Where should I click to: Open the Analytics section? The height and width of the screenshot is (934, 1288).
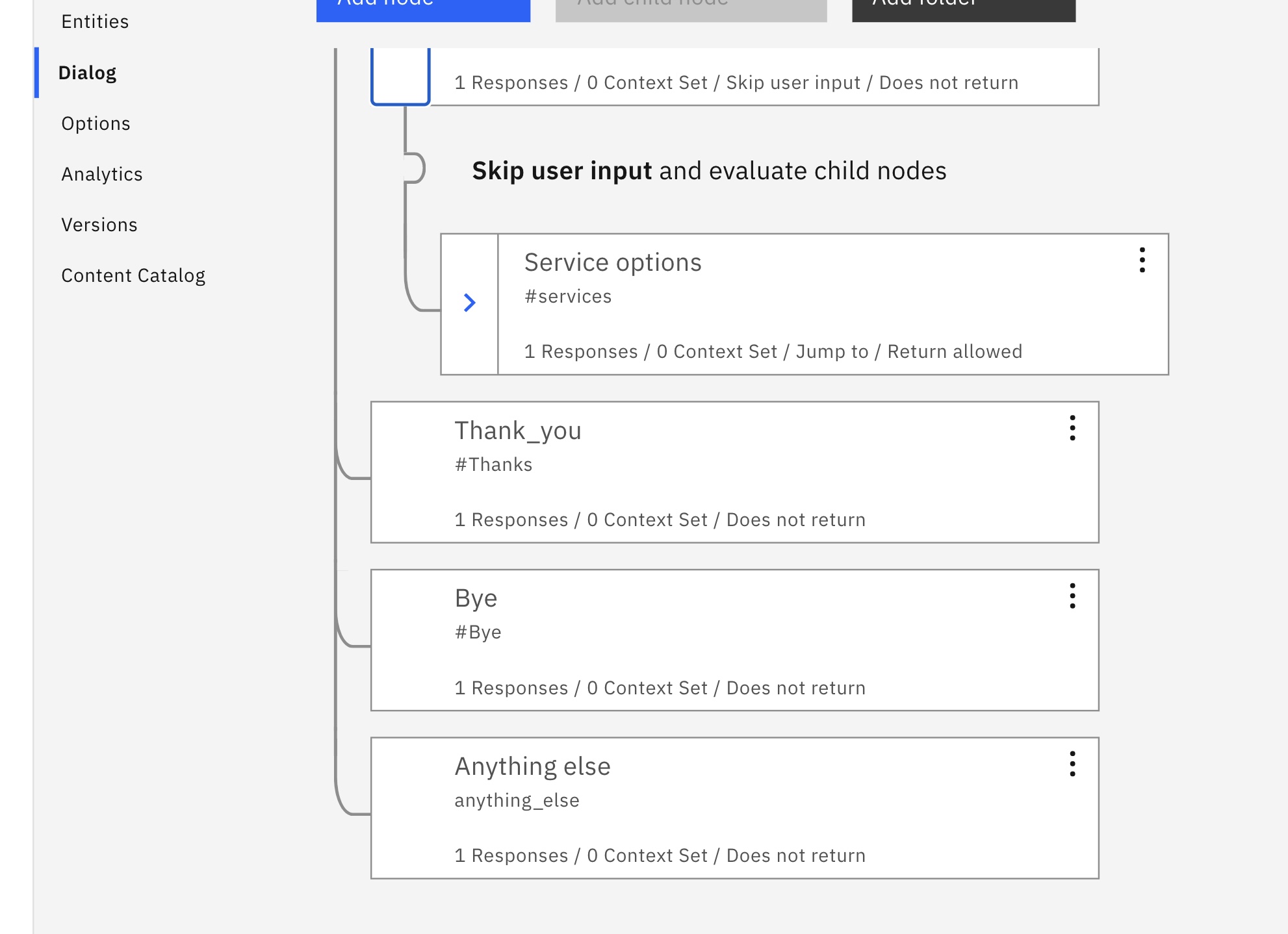tap(102, 174)
